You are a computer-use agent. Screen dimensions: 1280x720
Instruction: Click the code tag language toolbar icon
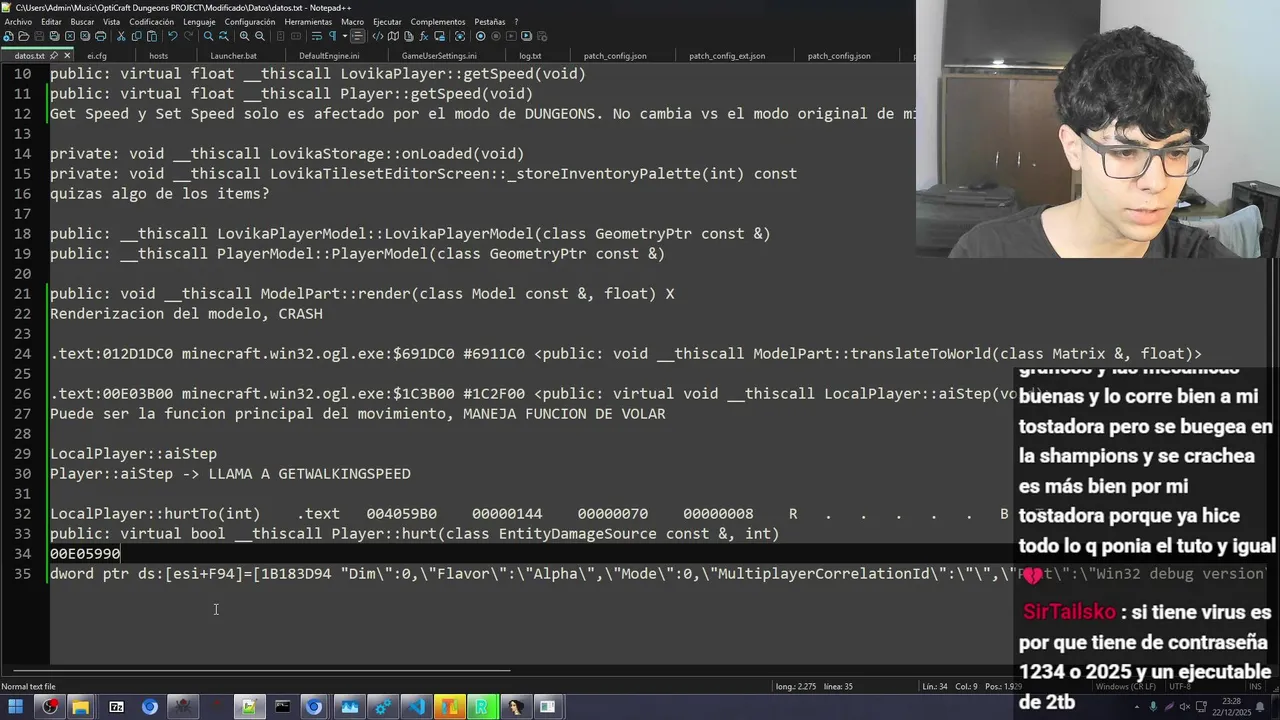[378, 36]
